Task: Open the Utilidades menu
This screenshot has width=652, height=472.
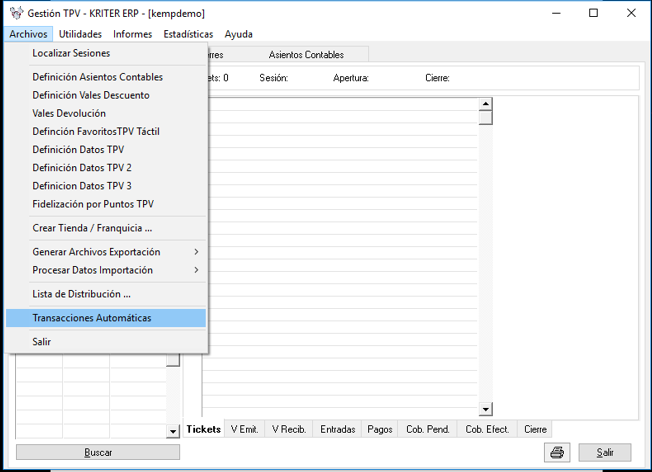Action: point(80,34)
